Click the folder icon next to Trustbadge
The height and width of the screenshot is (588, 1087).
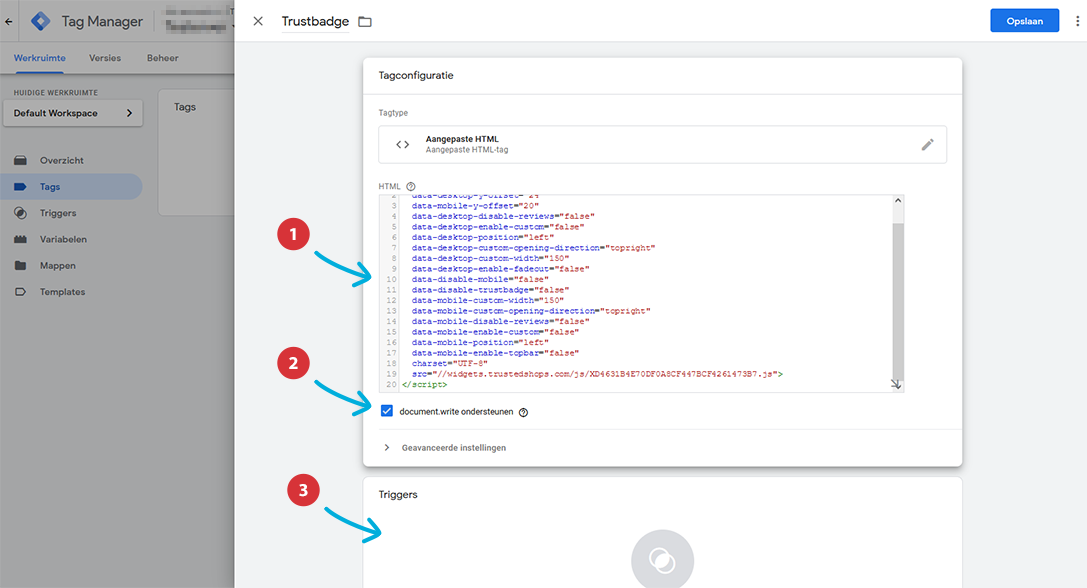point(365,21)
